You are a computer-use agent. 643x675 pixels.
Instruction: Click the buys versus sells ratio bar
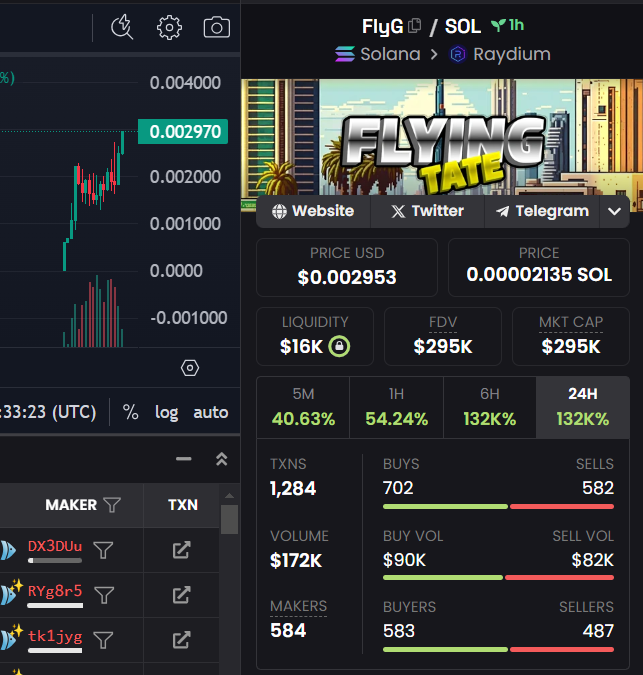click(498, 507)
